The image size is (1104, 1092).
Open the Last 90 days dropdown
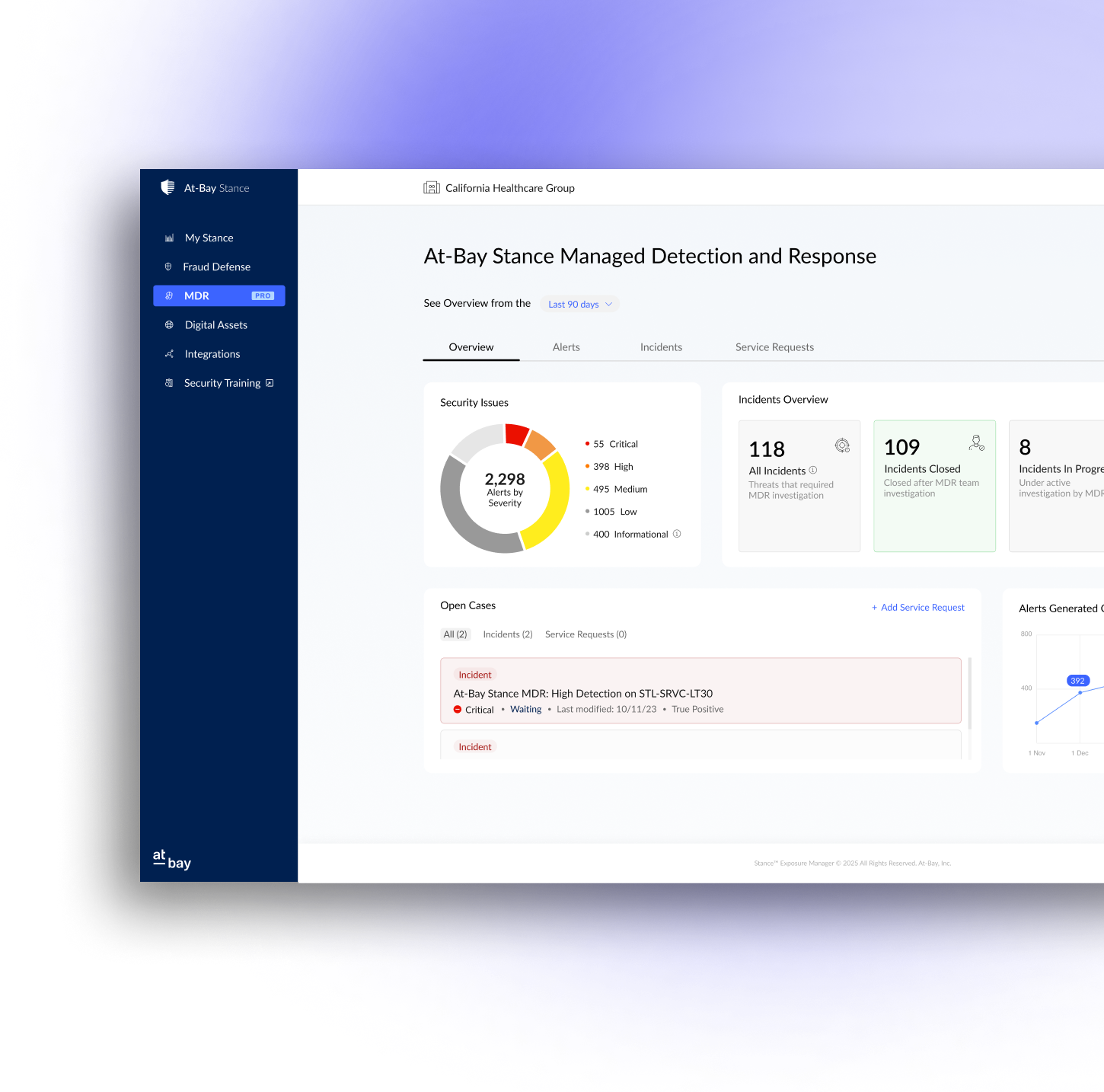[x=579, y=304]
